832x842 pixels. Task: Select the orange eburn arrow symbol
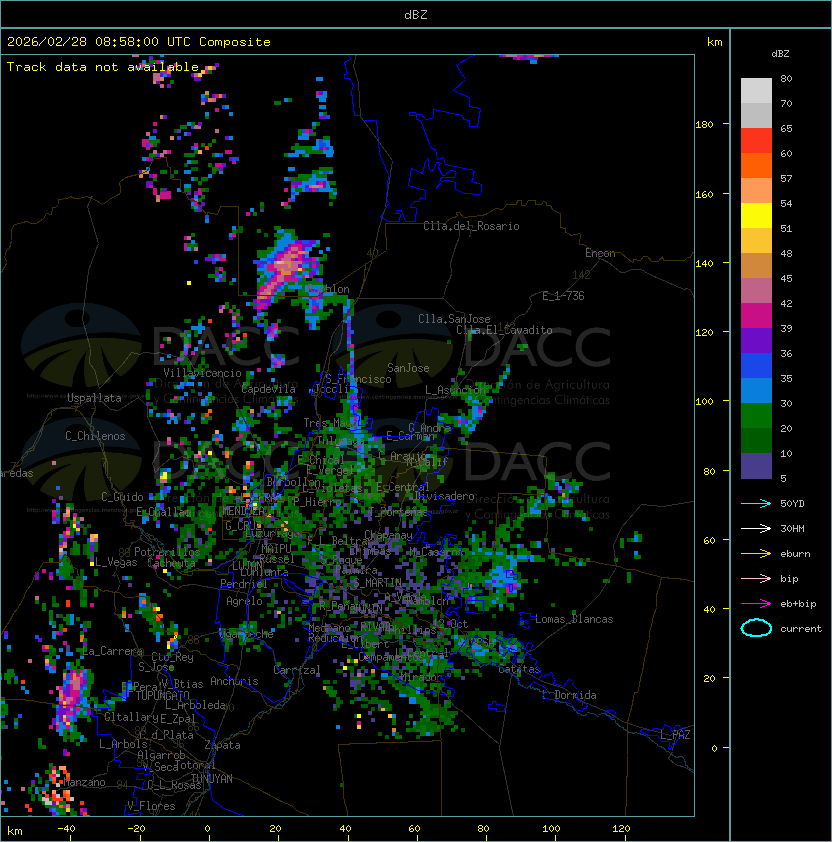coord(756,553)
